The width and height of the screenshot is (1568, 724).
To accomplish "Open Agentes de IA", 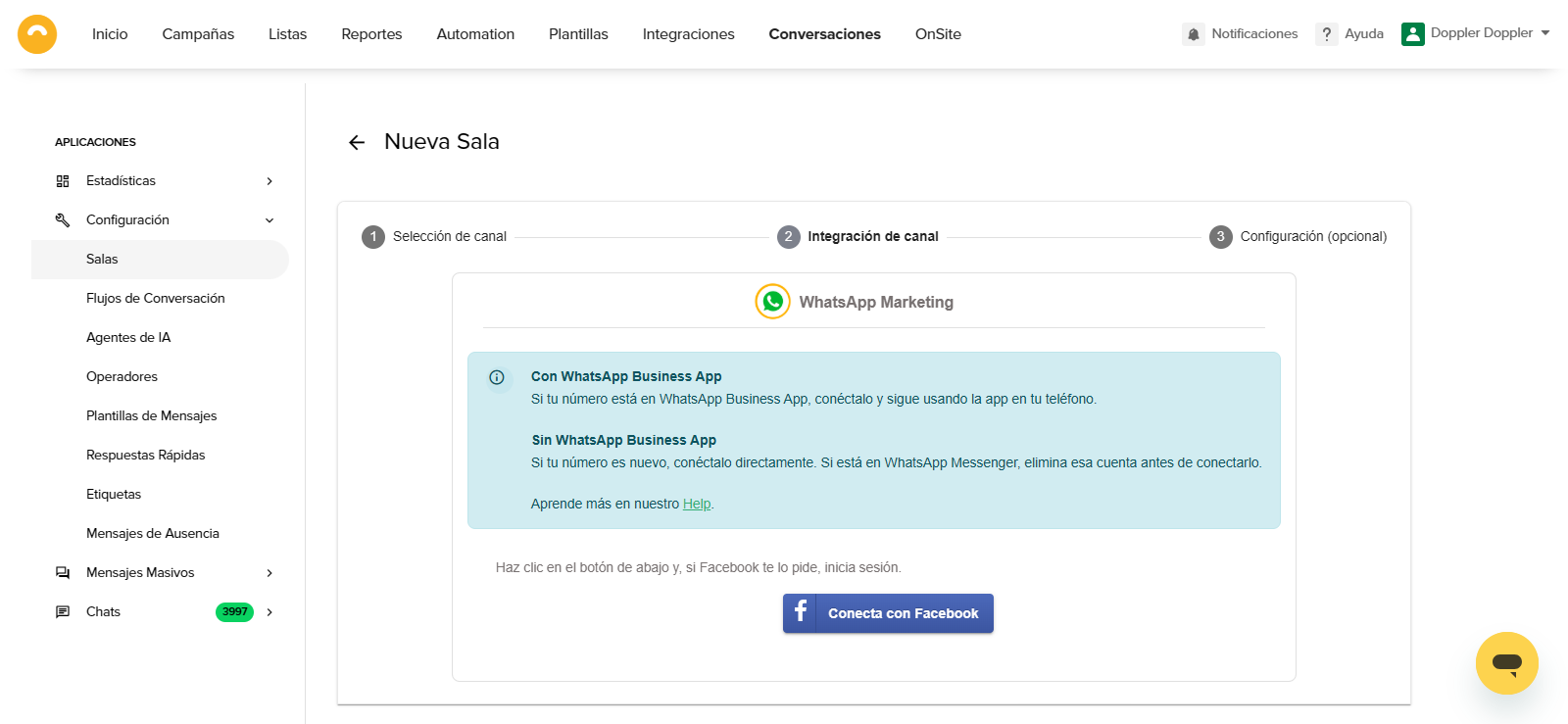I will 128,338.
